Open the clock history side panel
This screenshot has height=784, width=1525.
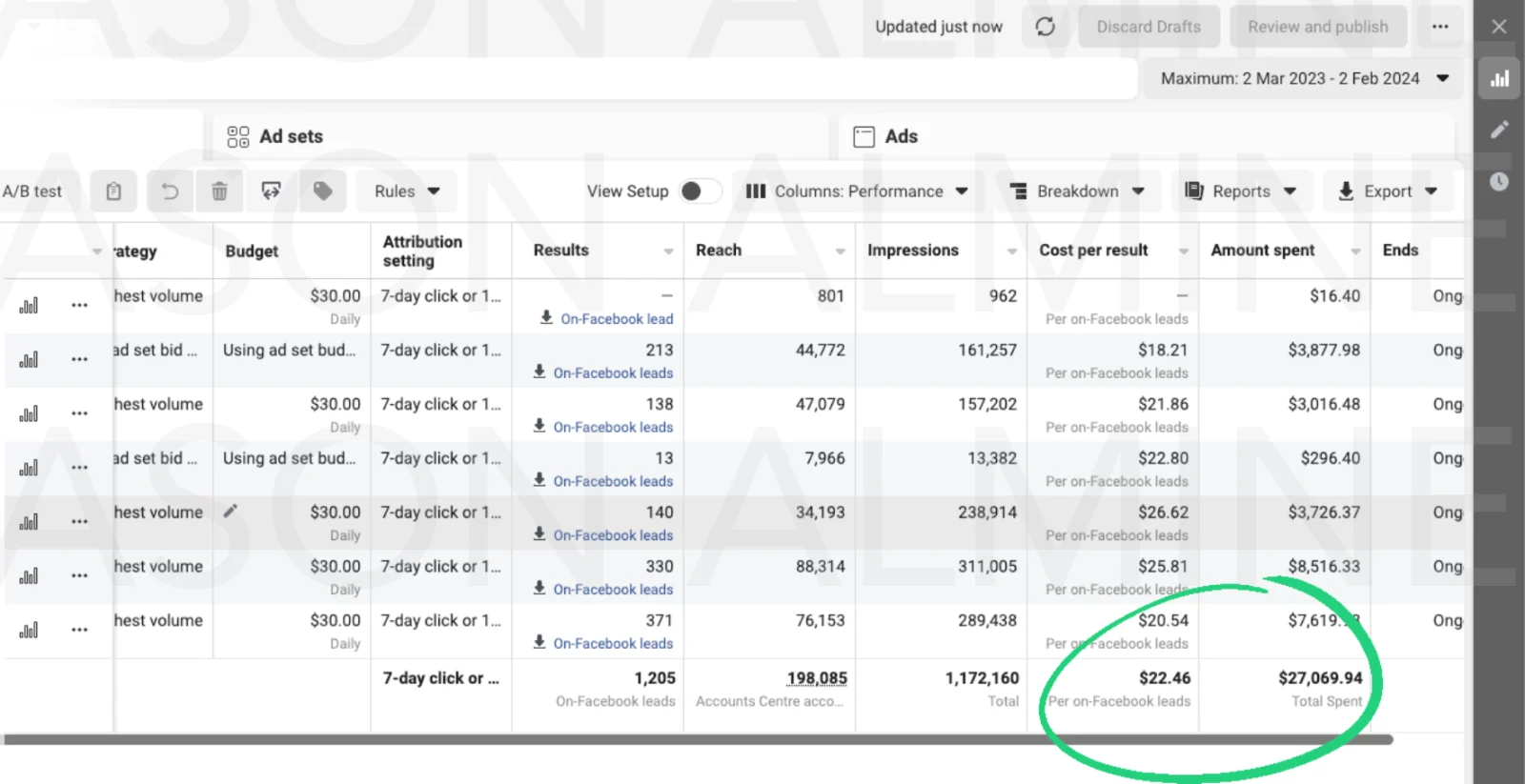(x=1499, y=181)
